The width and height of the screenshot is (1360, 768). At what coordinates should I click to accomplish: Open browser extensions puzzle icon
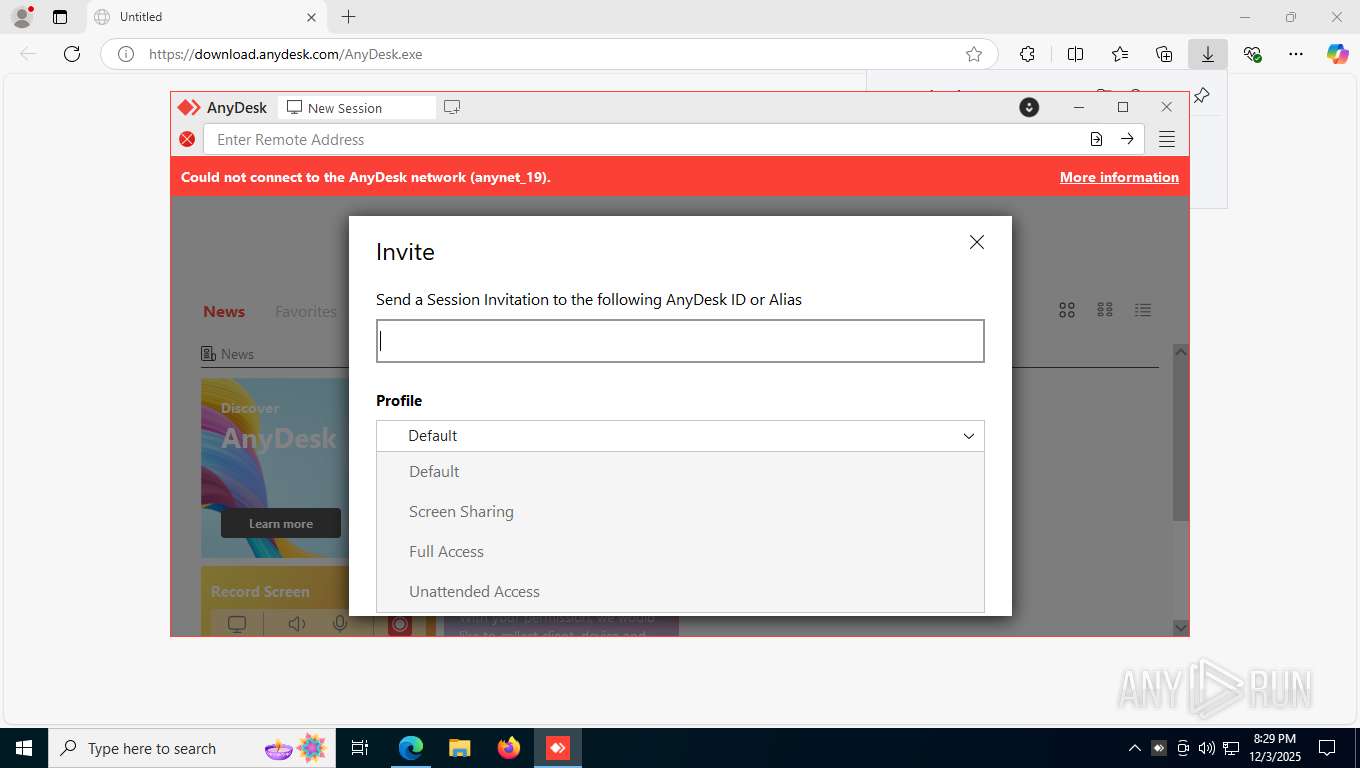click(1027, 54)
